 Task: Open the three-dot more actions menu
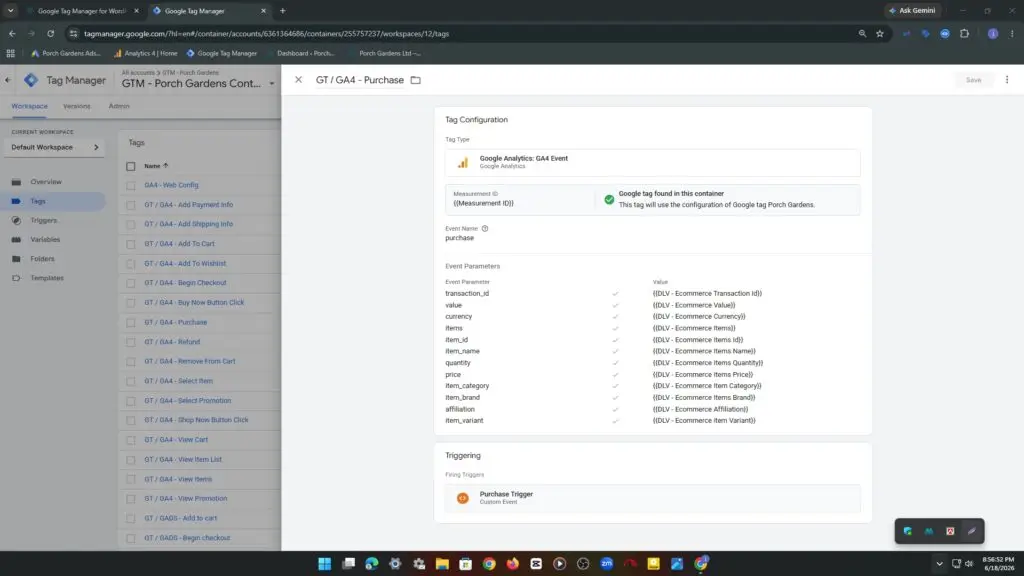tap(1006, 80)
